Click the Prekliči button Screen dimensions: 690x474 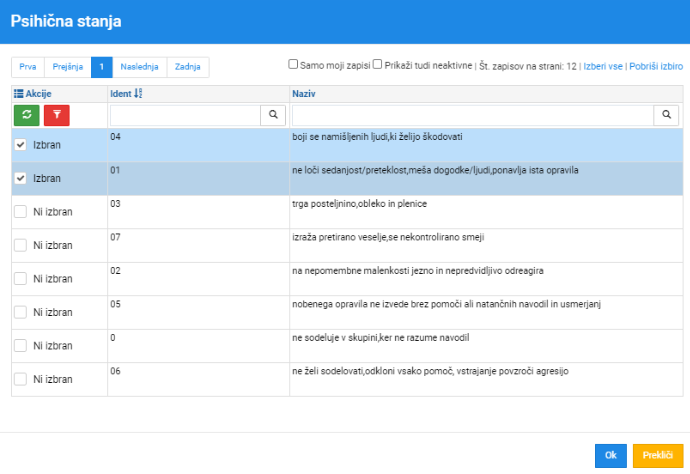coord(658,455)
